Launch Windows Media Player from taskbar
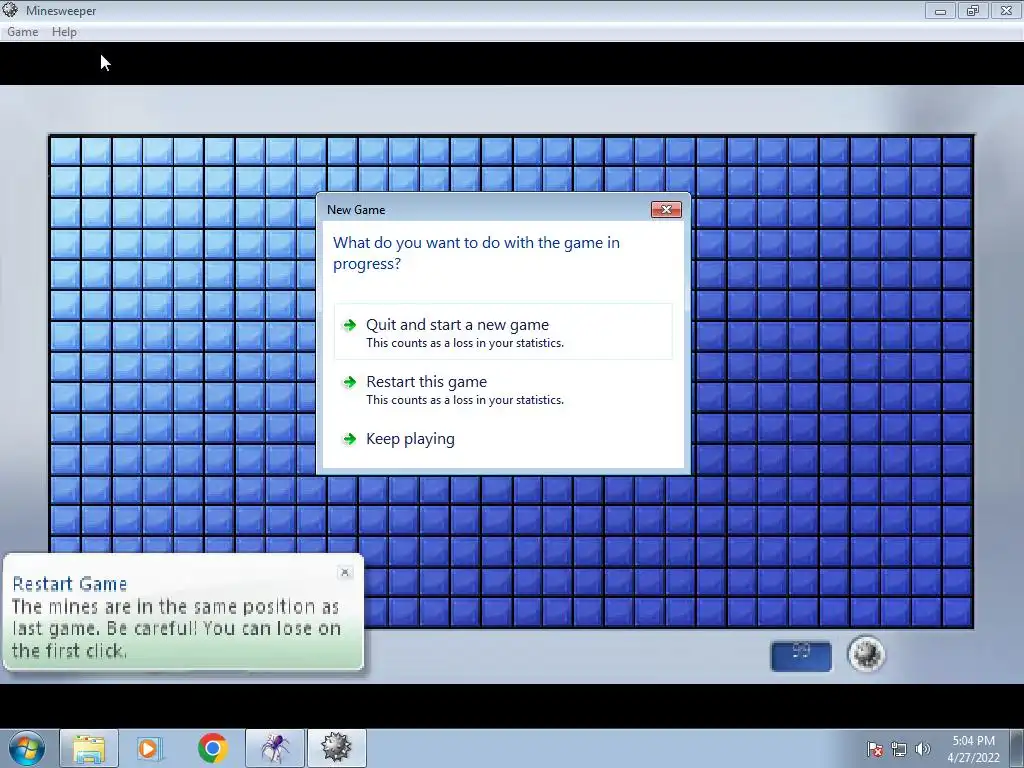 pyautogui.click(x=150, y=748)
